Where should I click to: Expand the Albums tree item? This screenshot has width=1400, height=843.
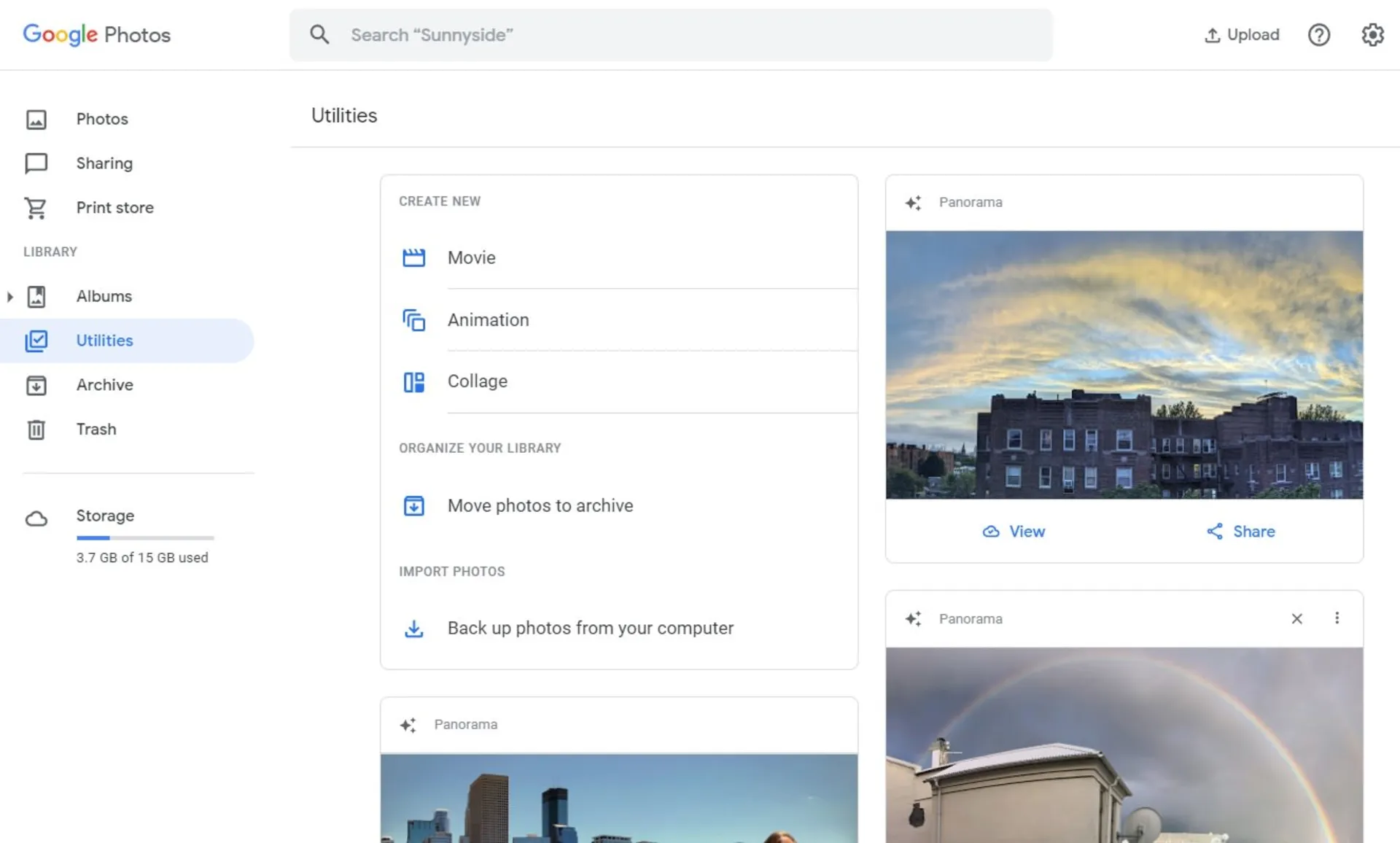click(9, 296)
